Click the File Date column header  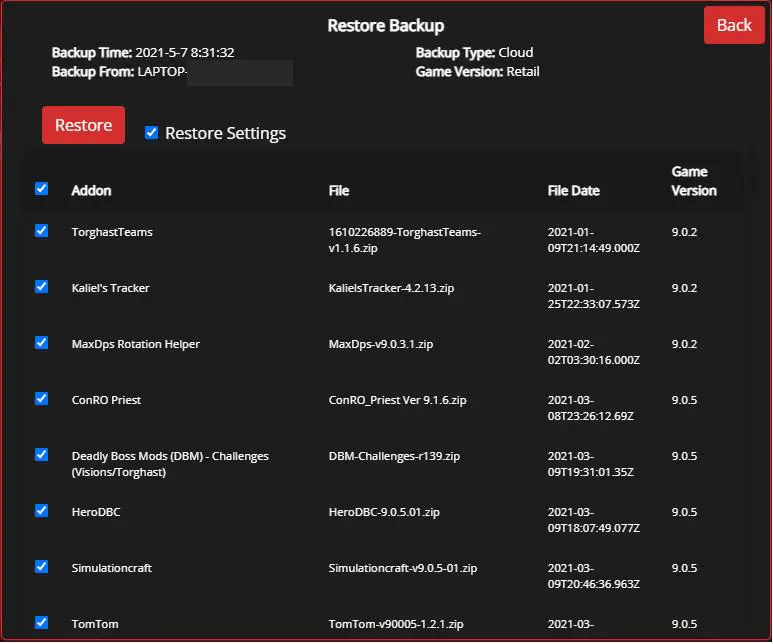point(573,191)
